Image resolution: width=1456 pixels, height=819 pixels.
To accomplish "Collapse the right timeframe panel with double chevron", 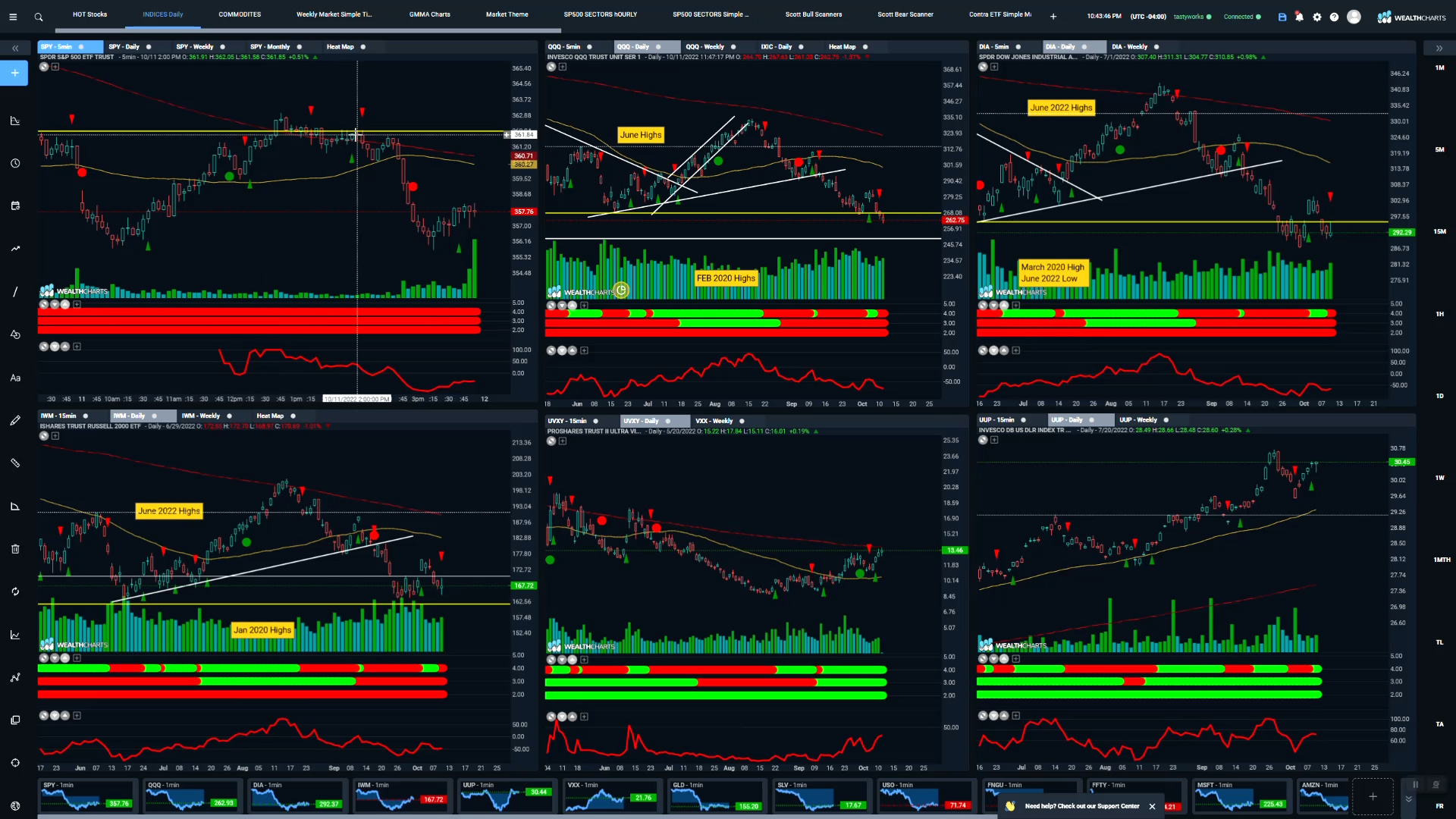I will [1439, 48].
